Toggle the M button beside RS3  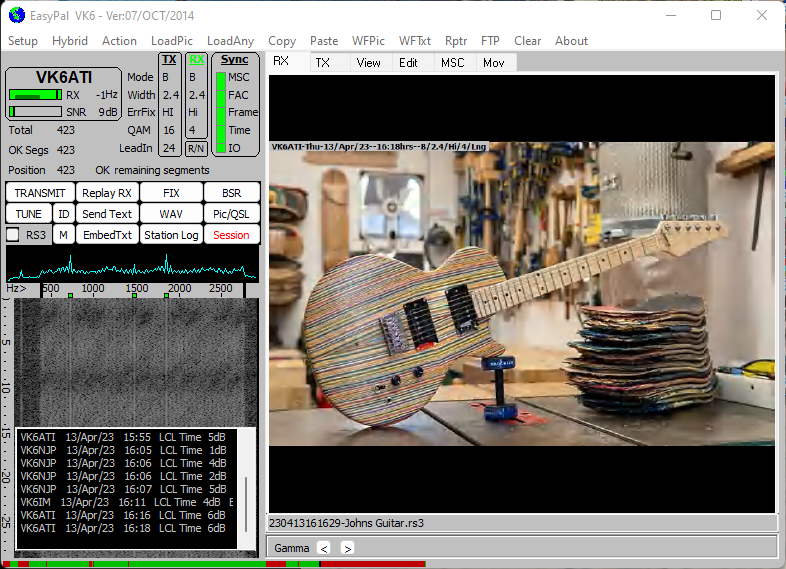(x=63, y=235)
